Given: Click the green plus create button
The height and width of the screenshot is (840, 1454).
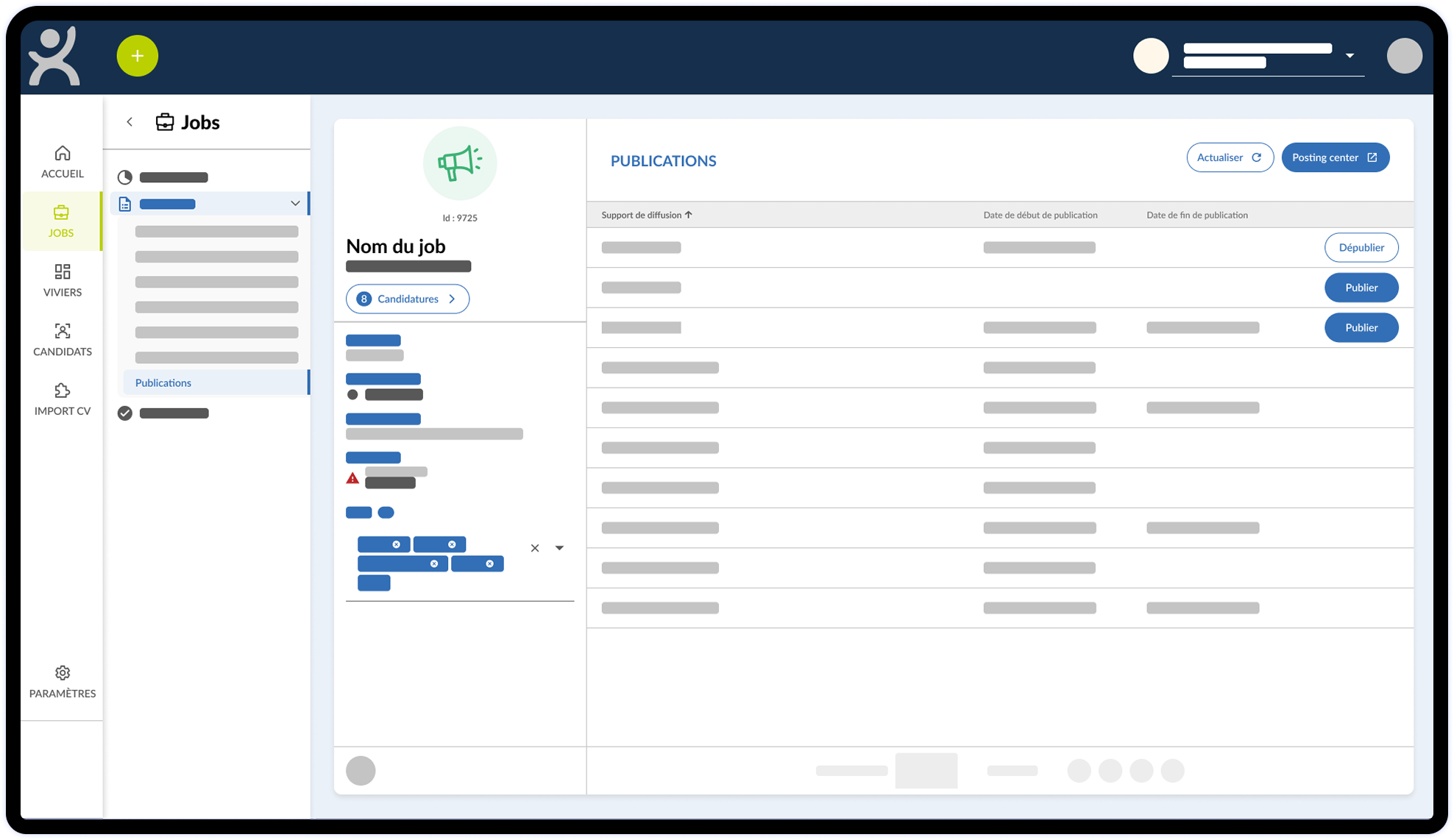Looking at the screenshot, I should click(137, 56).
